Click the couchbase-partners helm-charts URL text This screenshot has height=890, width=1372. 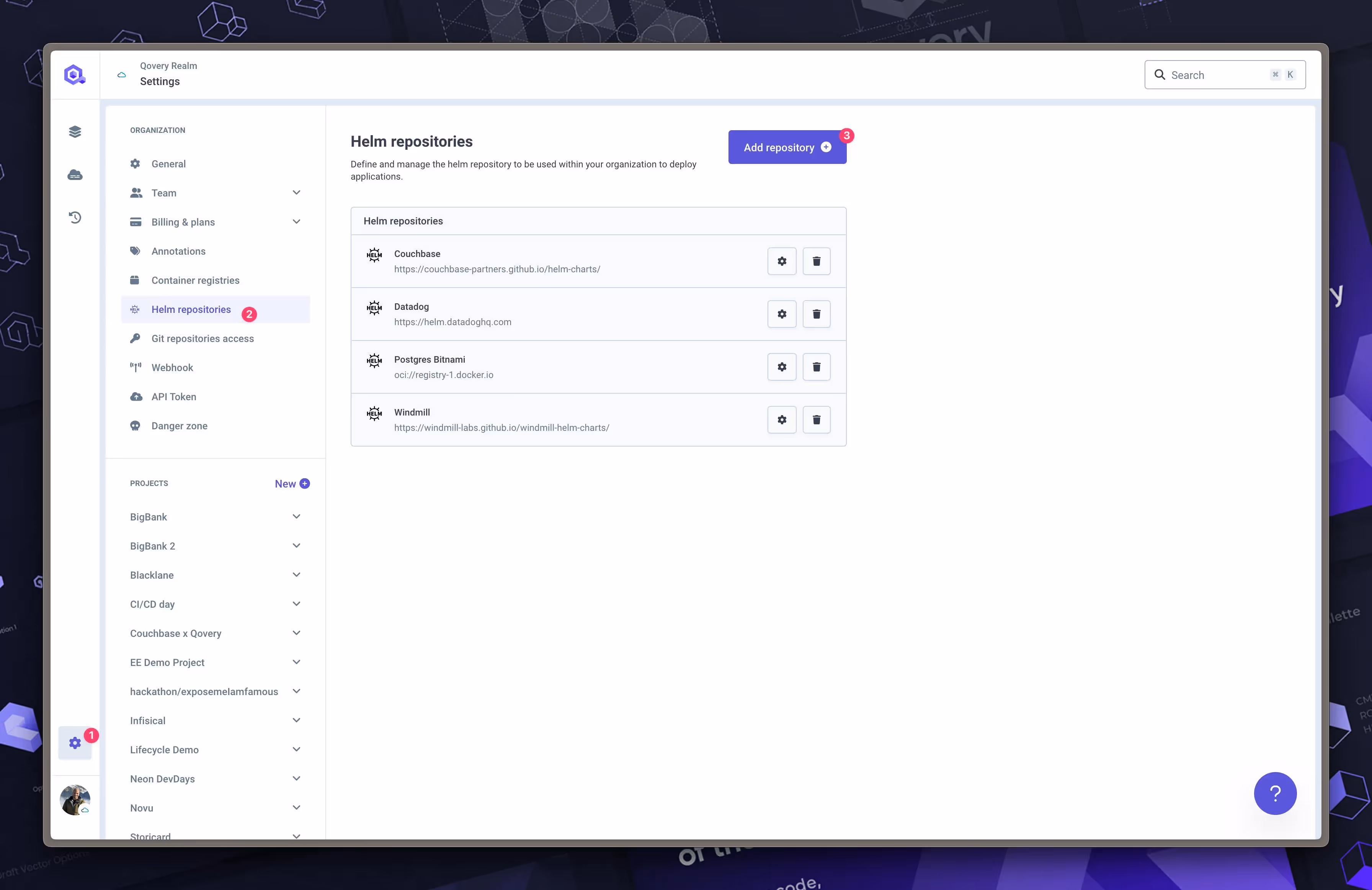tap(497, 269)
